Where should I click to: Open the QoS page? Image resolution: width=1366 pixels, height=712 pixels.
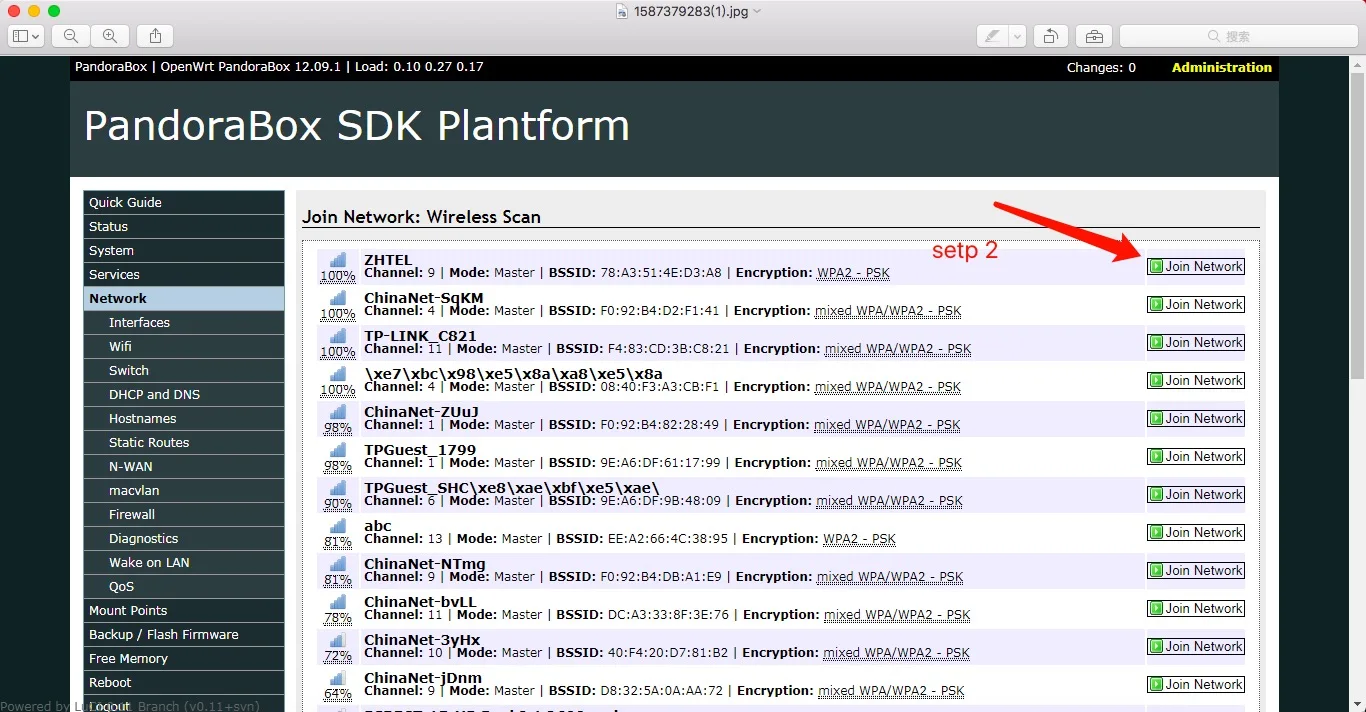coord(184,586)
